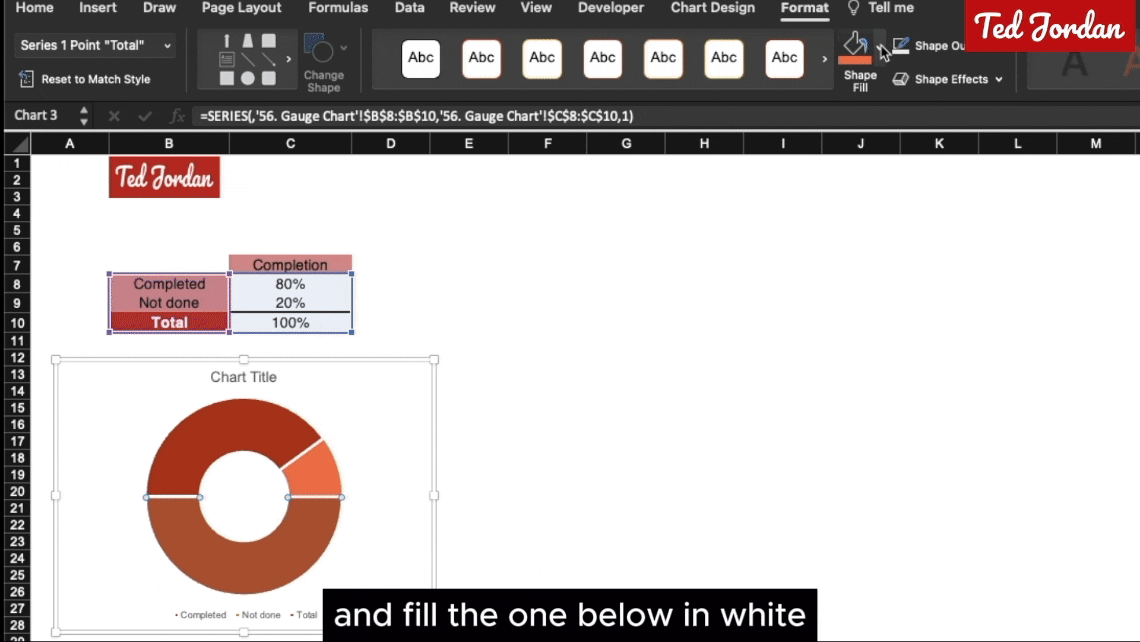Click the Chart Title text in chart
The width and height of the screenshot is (1140, 642).
tap(243, 377)
